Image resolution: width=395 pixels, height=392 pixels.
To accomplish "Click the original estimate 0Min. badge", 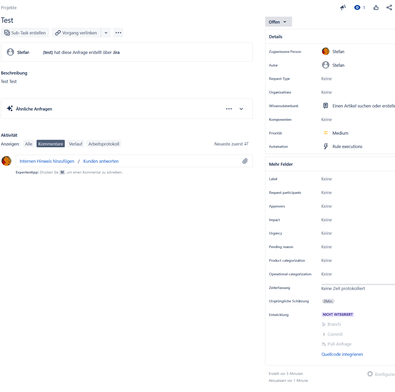I will click(328, 301).
